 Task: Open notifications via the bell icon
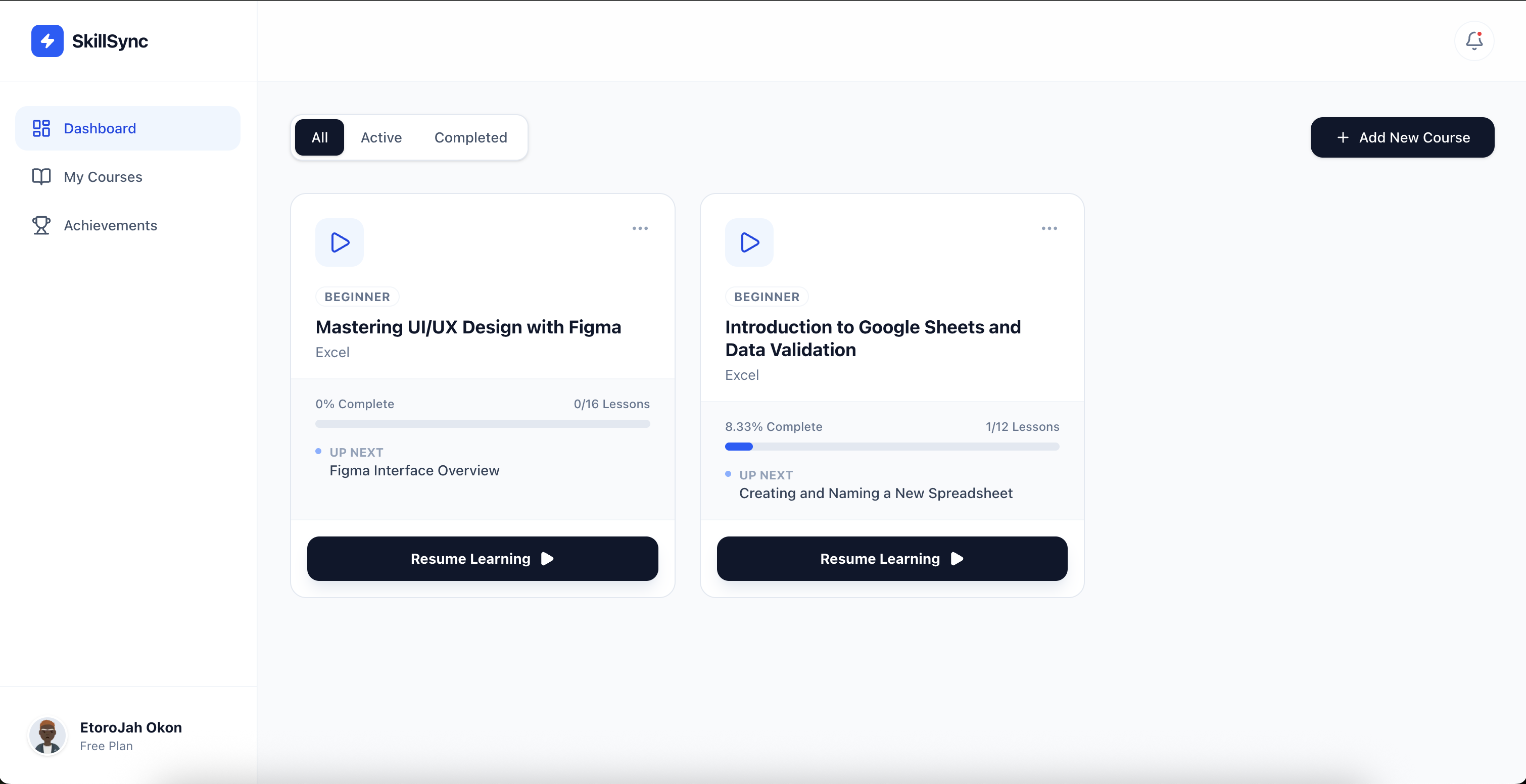(1474, 41)
